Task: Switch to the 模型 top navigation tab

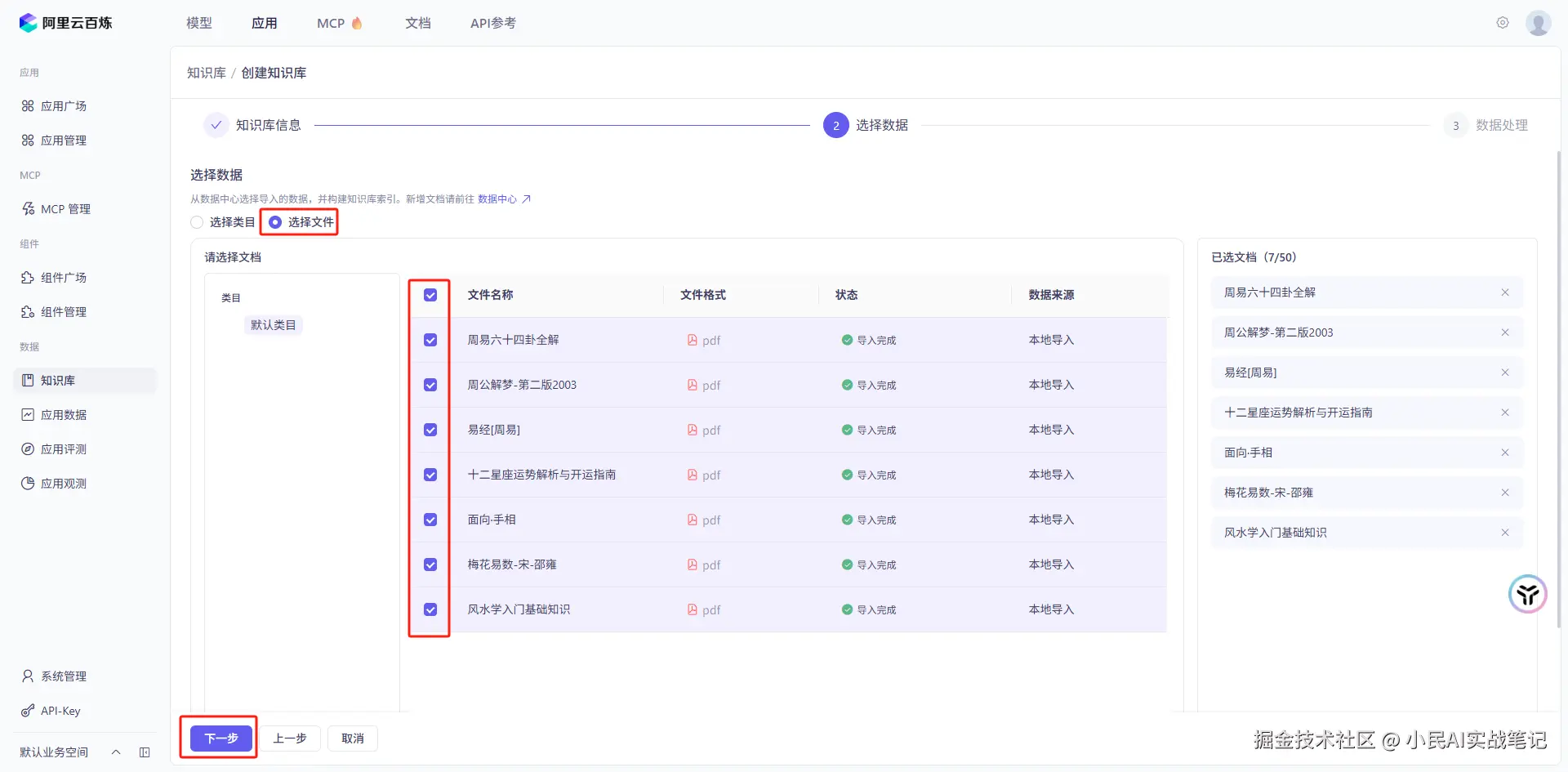Action: coord(198,23)
